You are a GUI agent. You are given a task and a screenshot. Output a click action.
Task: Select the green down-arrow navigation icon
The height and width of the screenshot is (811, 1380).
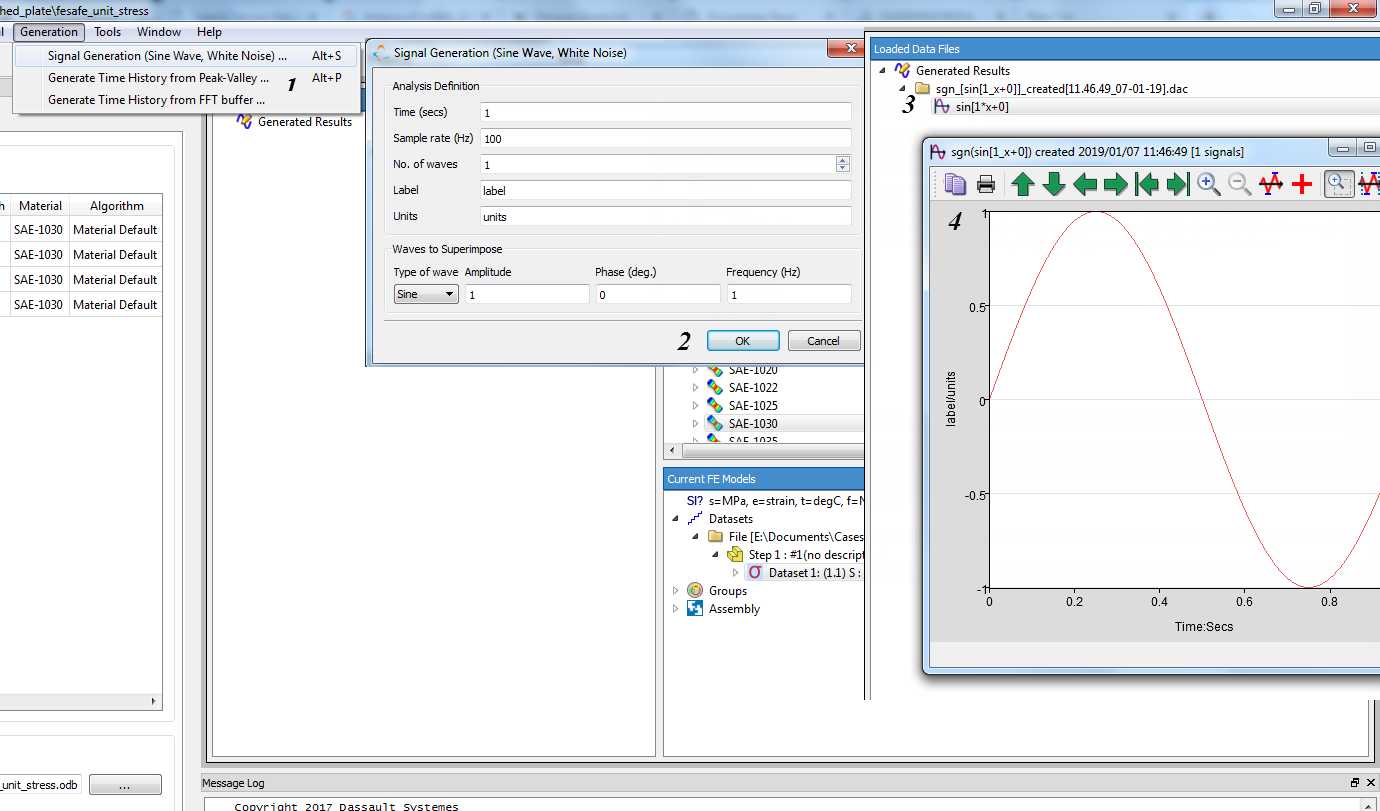click(x=1053, y=184)
